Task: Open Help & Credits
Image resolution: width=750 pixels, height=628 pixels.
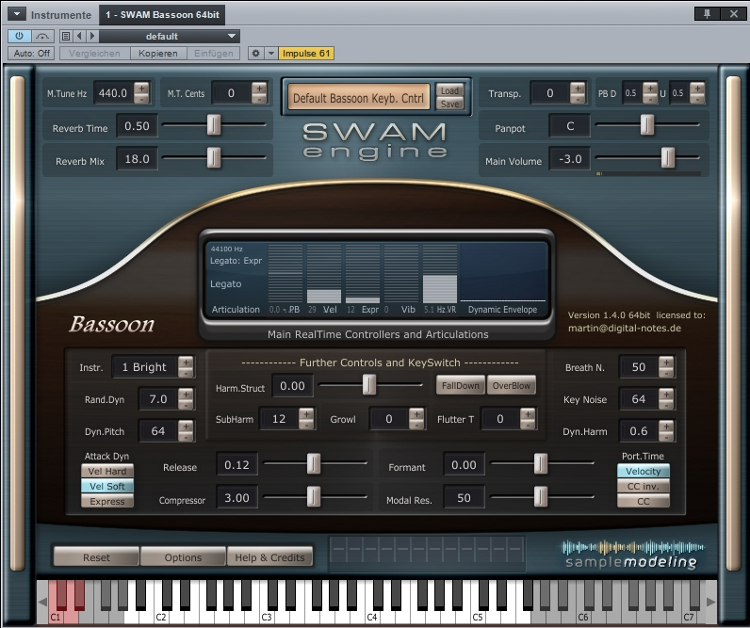Action: [x=270, y=557]
